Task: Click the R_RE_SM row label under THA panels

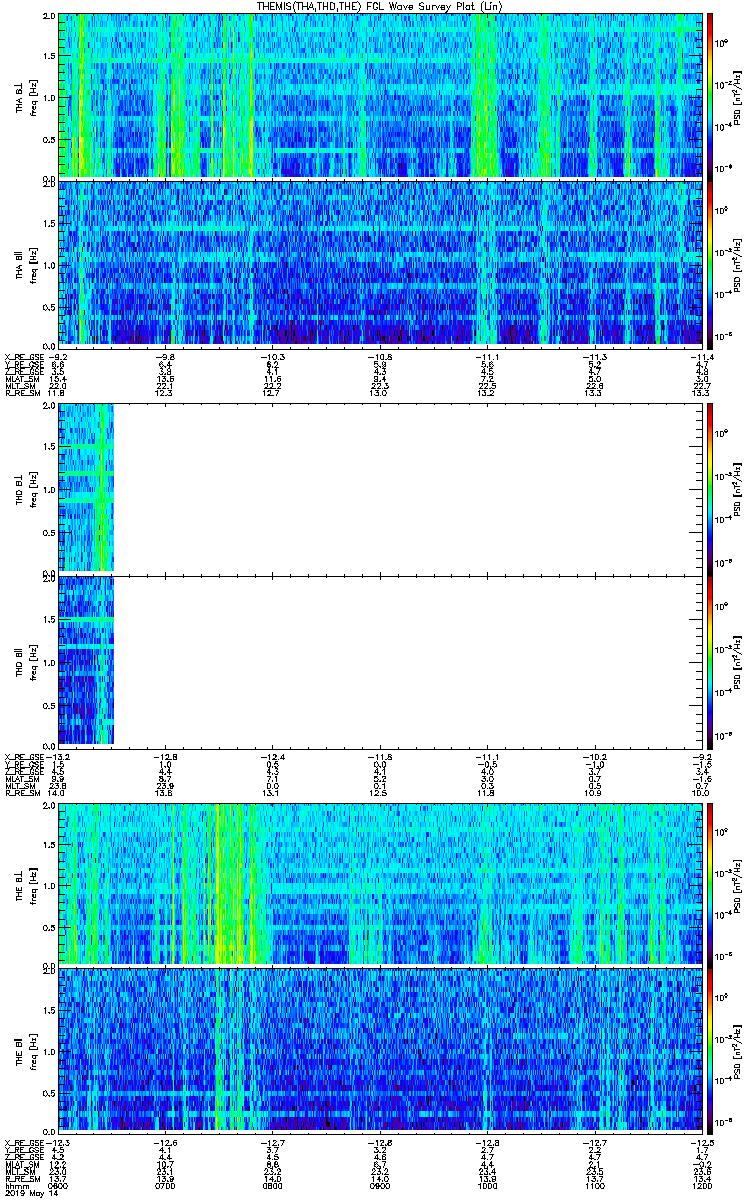Action: [21, 393]
